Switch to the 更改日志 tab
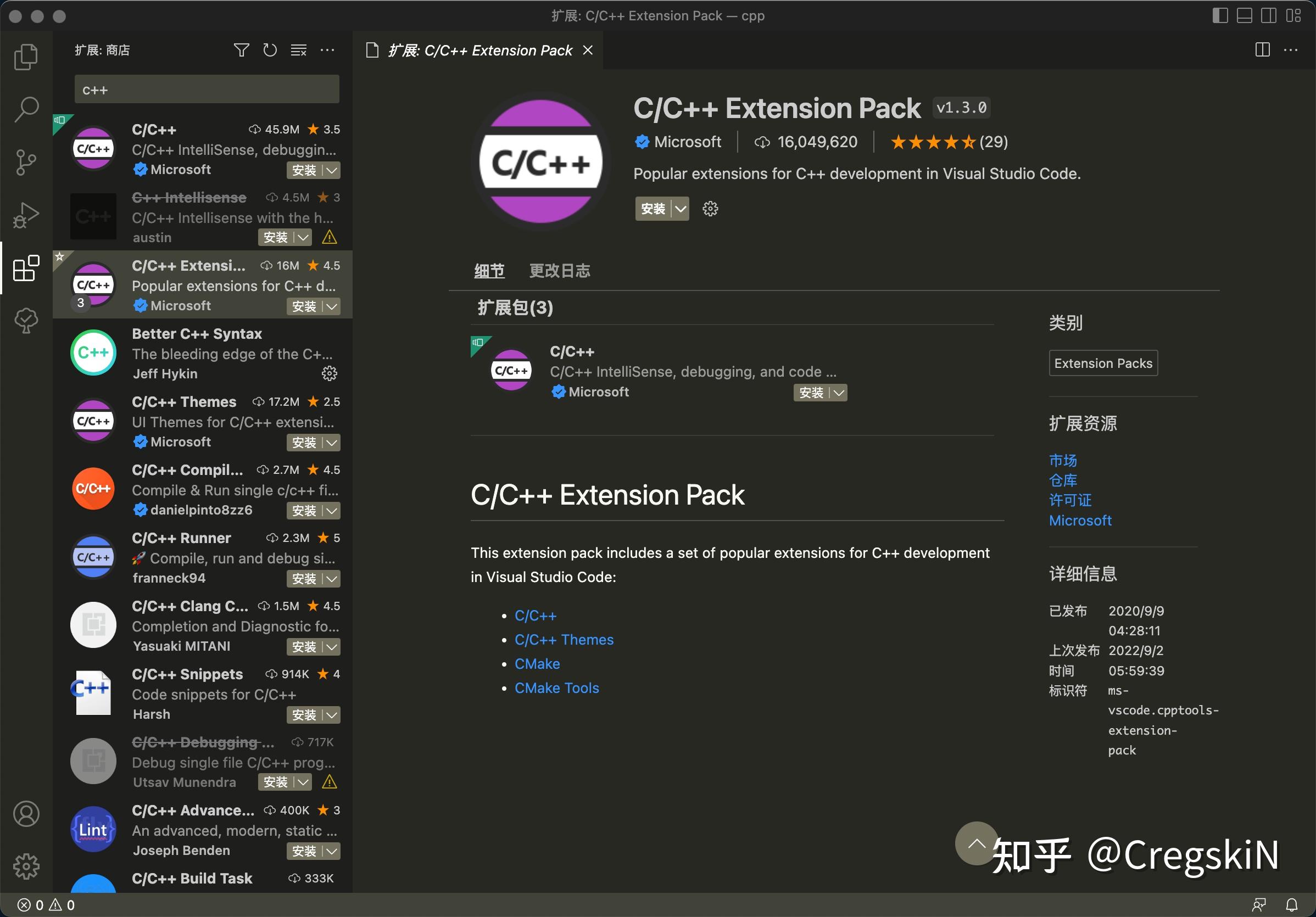The width and height of the screenshot is (1316, 917). (x=560, y=271)
